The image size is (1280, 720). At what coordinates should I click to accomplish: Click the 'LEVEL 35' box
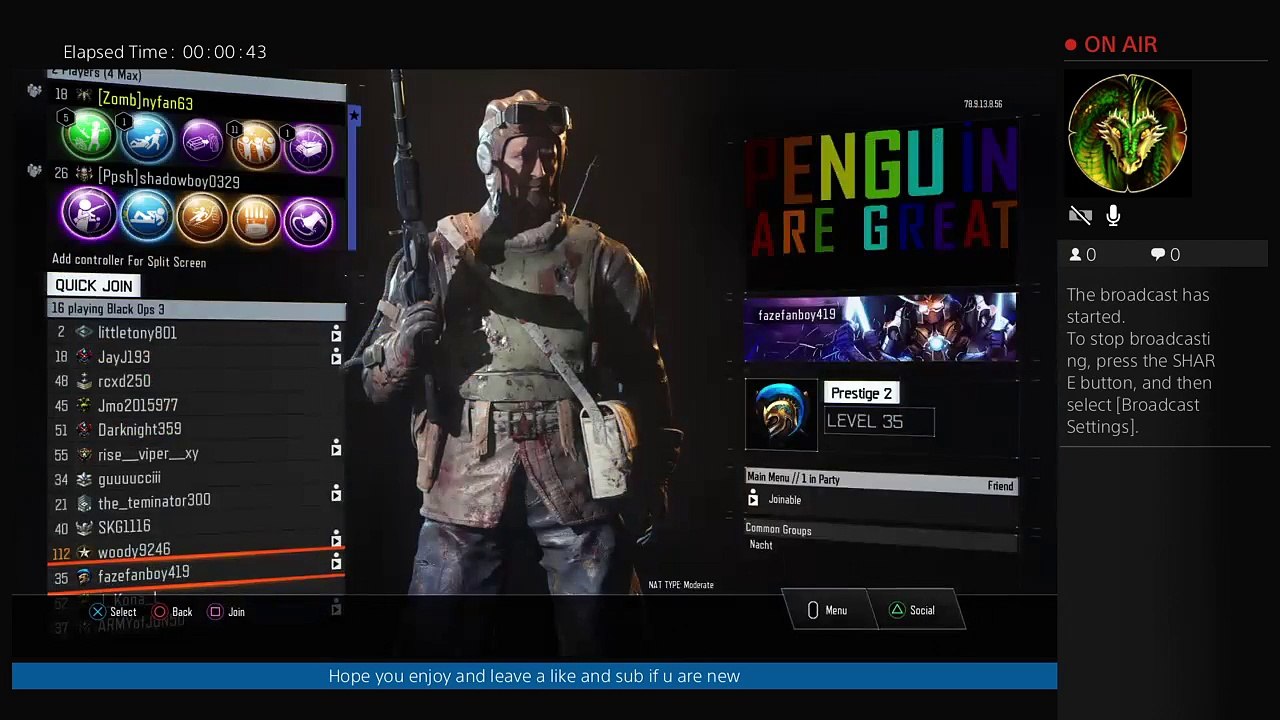pyautogui.click(x=879, y=422)
